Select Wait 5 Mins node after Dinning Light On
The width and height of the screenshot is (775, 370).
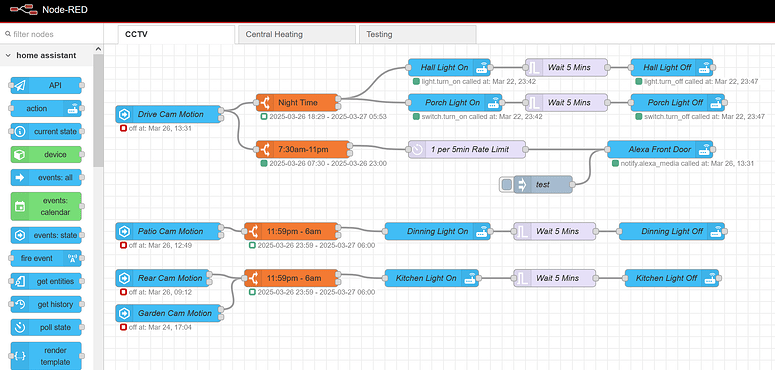click(x=554, y=231)
